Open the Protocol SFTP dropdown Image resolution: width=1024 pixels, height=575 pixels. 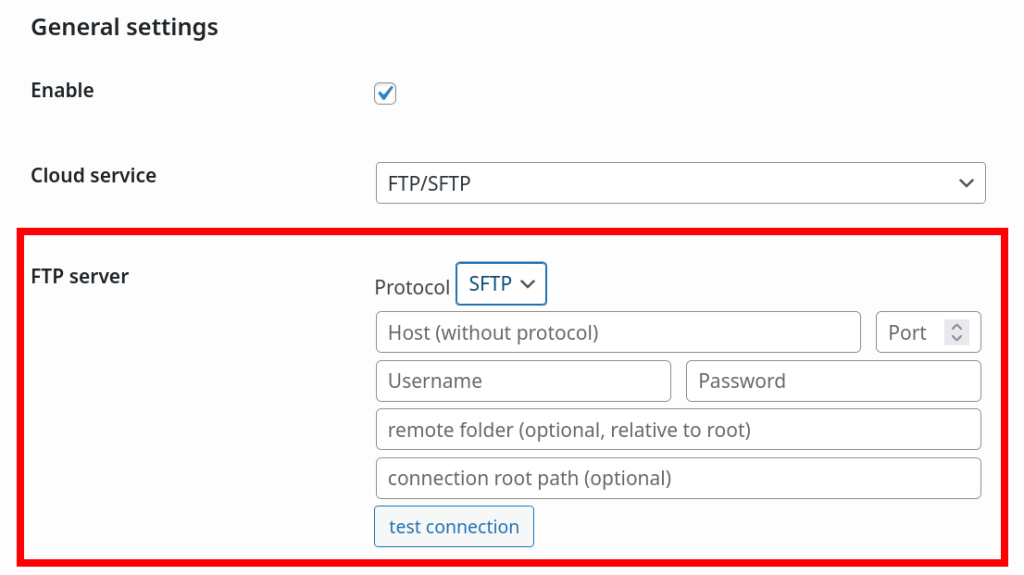[501, 284]
